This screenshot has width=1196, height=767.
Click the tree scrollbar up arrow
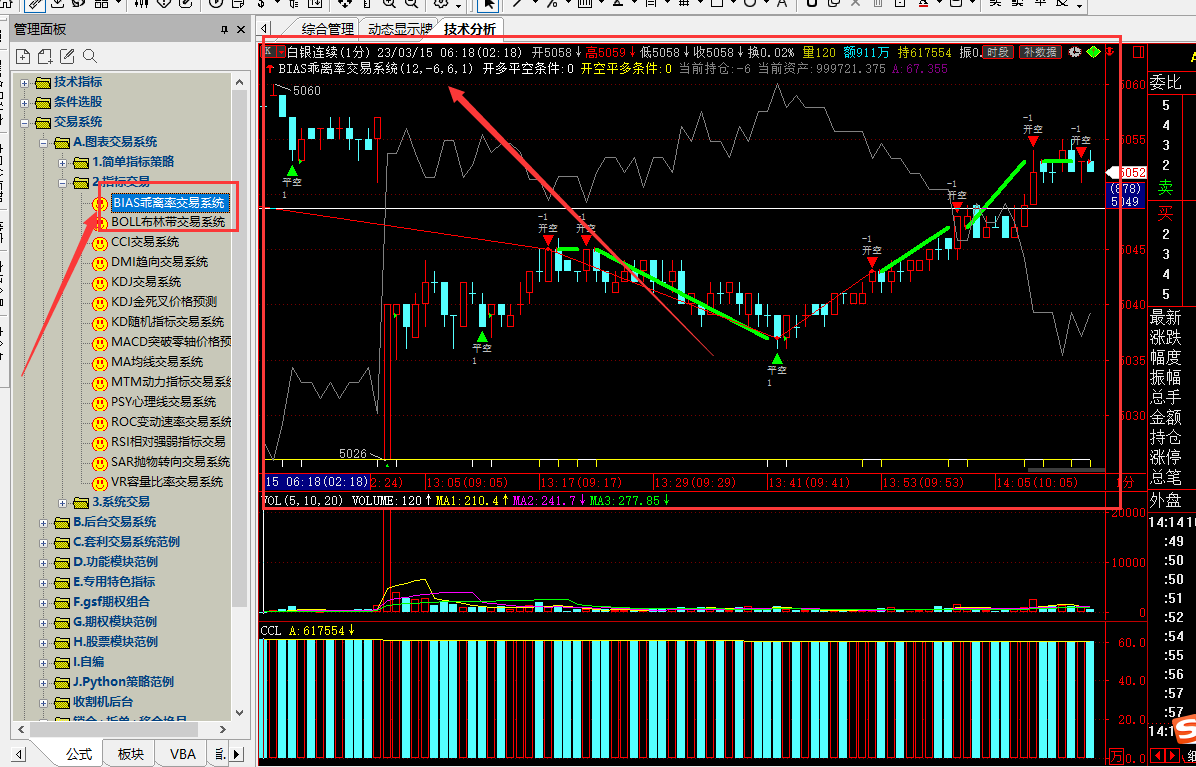[240, 82]
